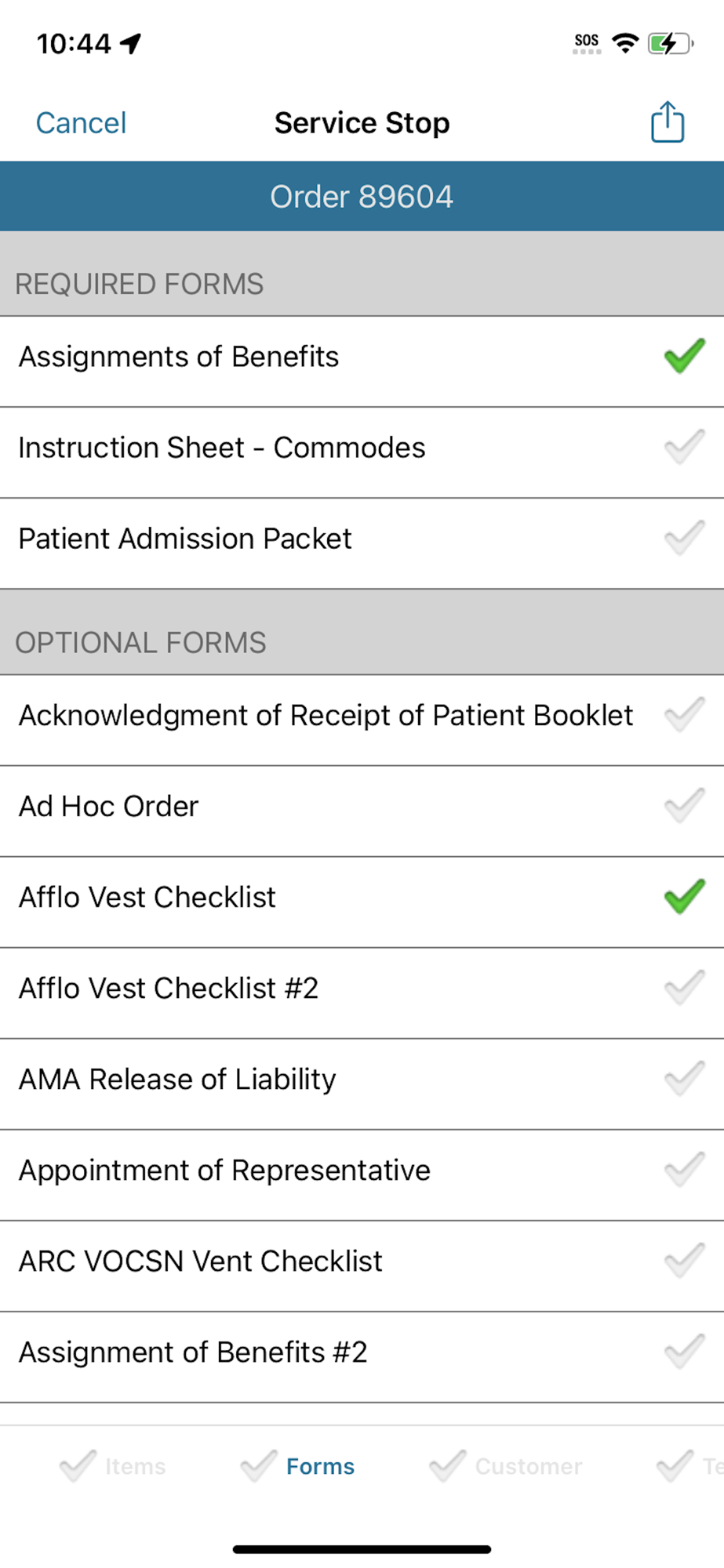
Task: Open Acknowledgment of Receipt of Patient Booklet form
Action: tap(326, 716)
